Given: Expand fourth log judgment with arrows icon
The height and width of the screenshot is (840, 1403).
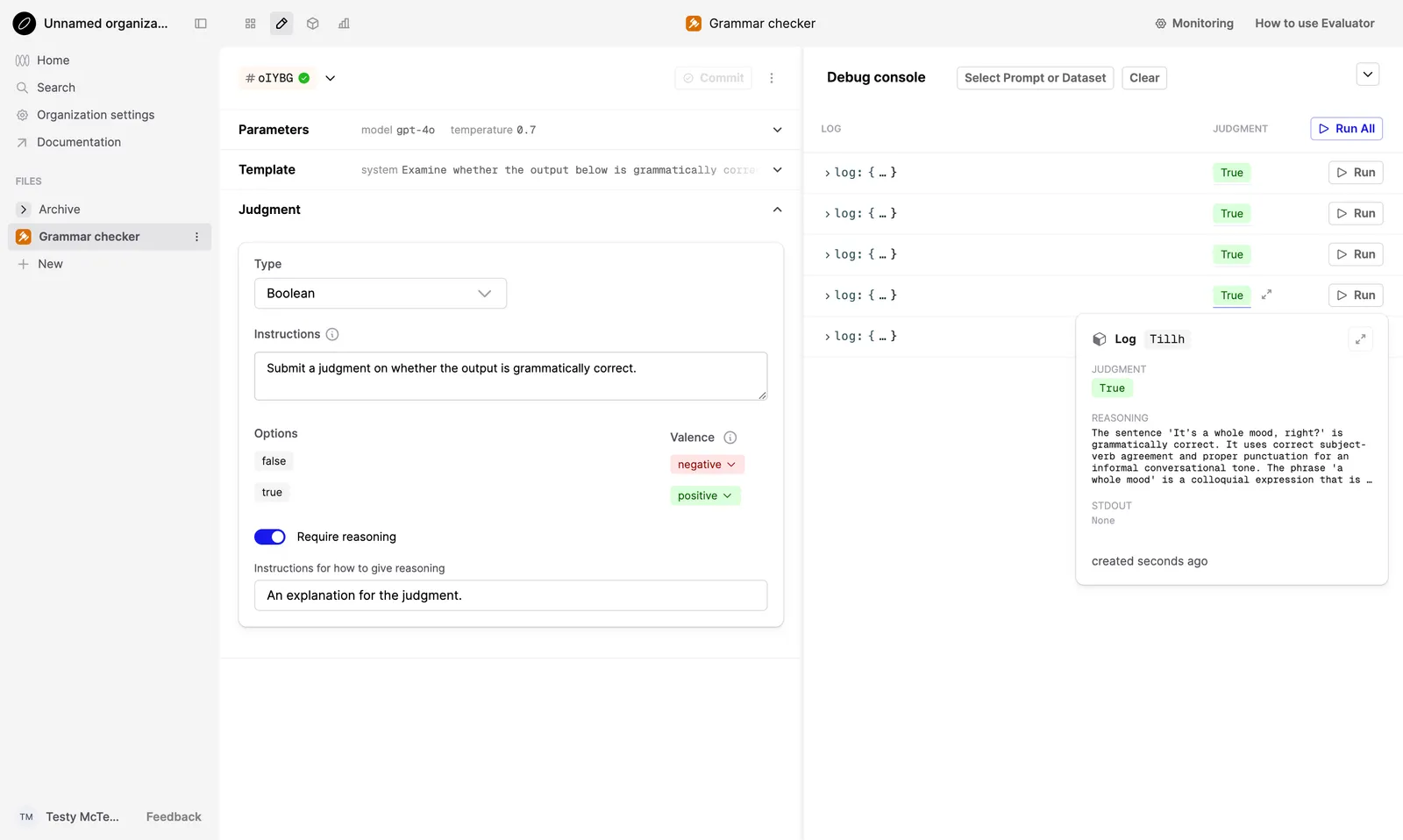Looking at the screenshot, I should [1266, 295].
